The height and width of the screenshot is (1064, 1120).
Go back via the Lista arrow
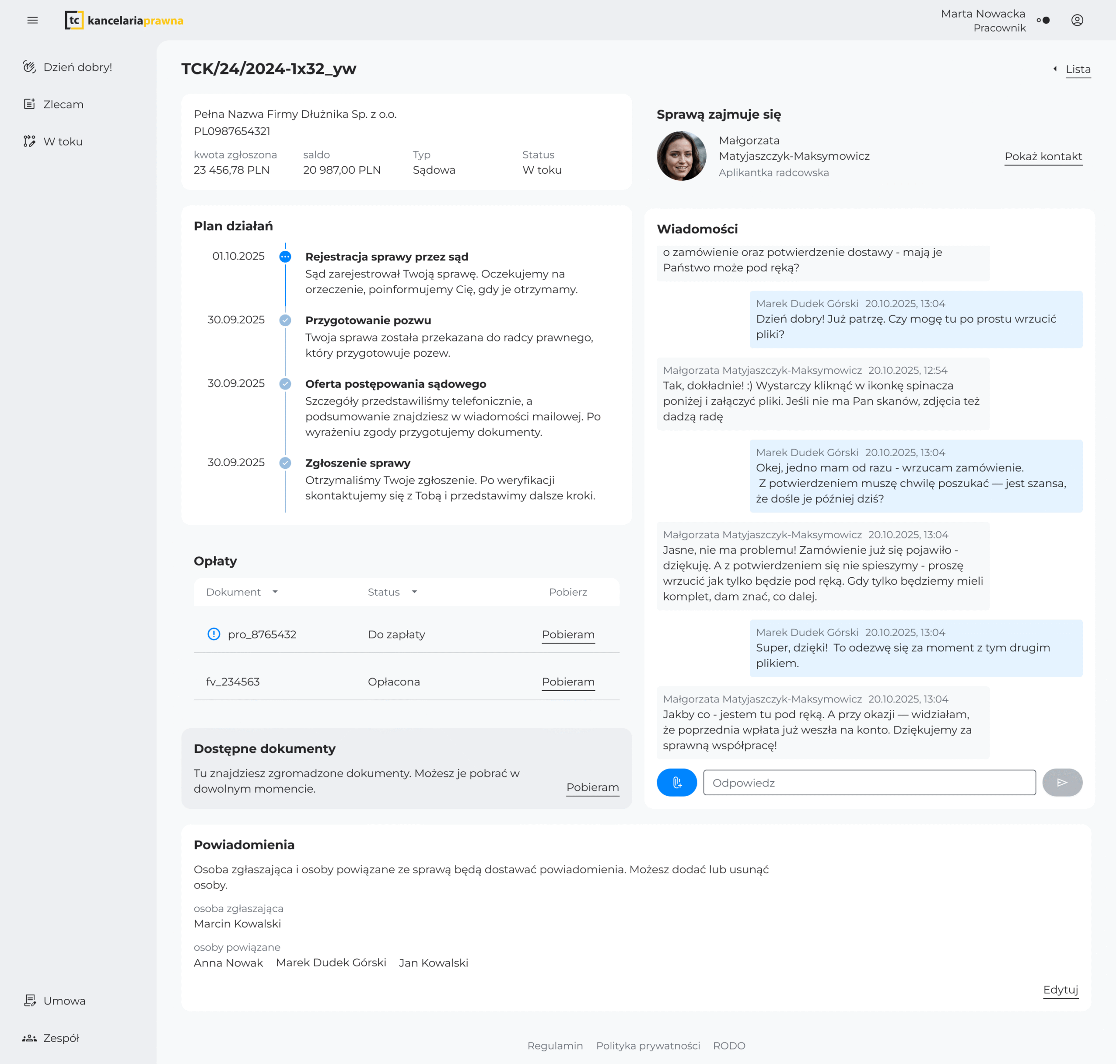(x=1055, y=69)
